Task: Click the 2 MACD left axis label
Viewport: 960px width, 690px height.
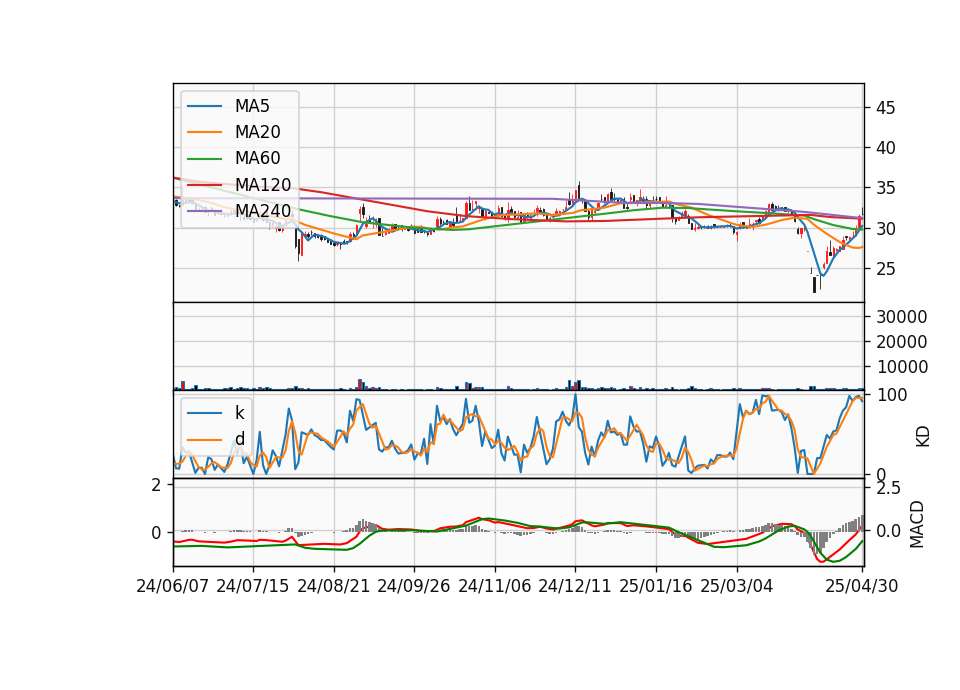Action: coord(156,486)
